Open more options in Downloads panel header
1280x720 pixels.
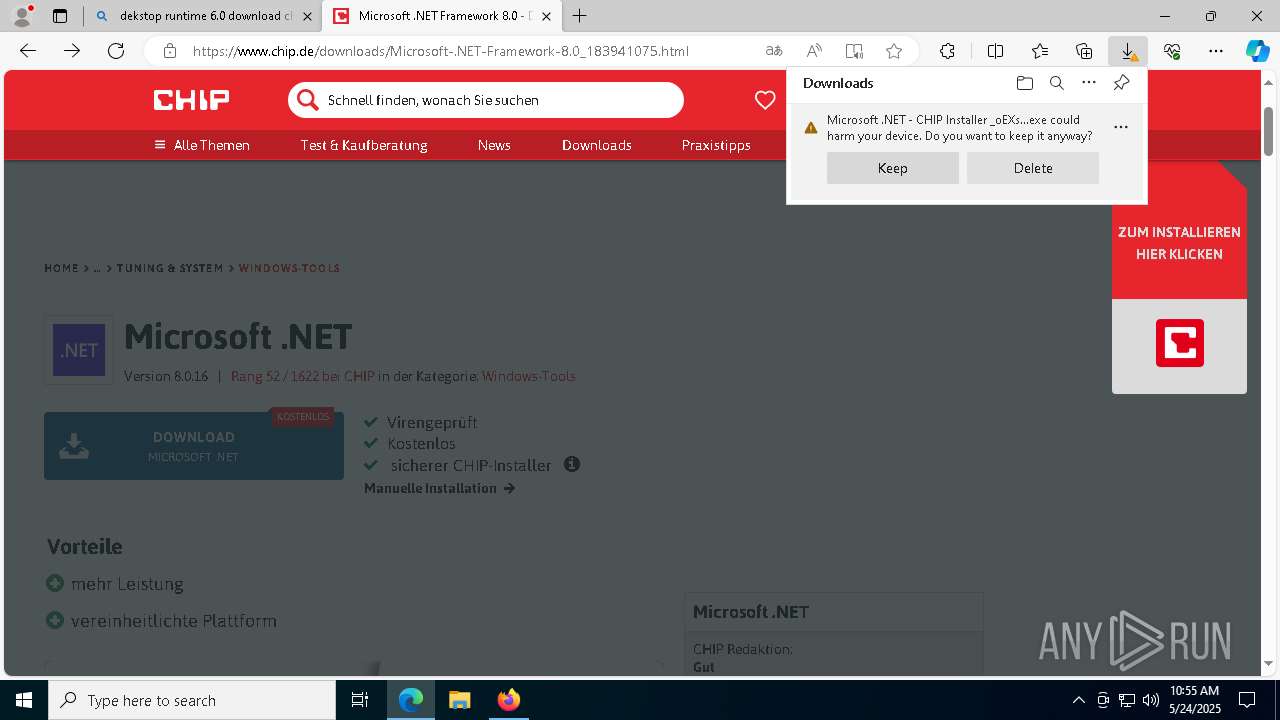pos(1089,83)
